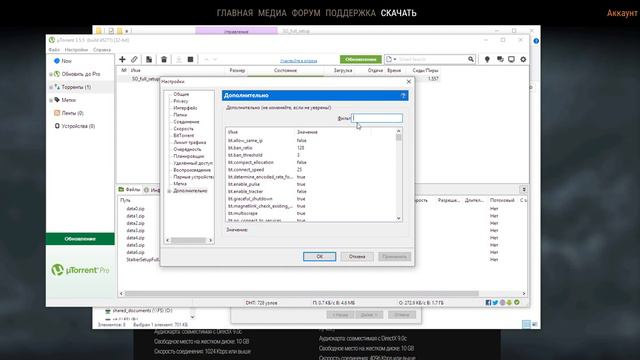640x360 pixels.
Task: Select Интерфейс in settings tree
Action: click(x=185, y=108)
